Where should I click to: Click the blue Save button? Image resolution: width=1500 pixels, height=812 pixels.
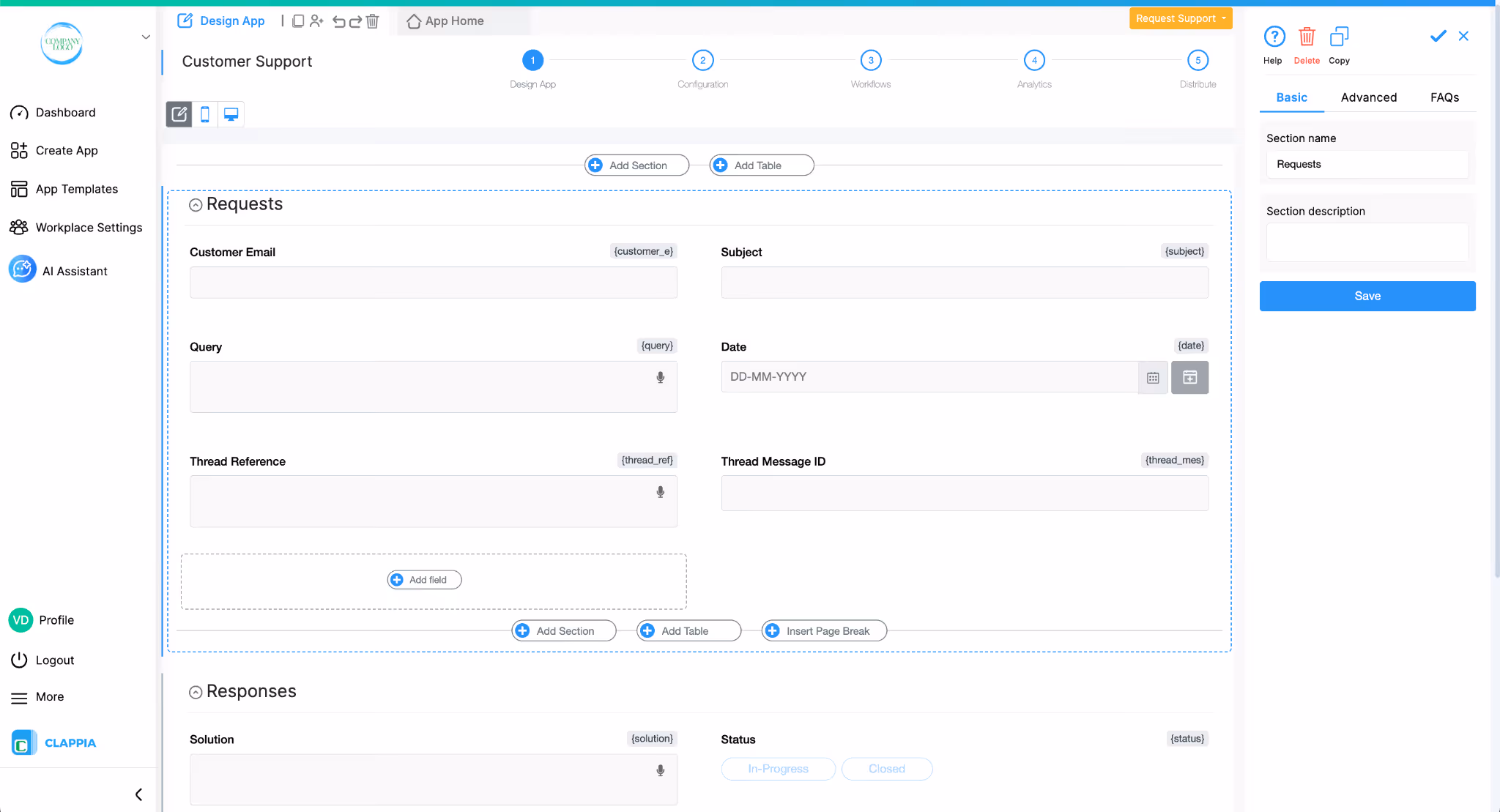point(1367,296)
